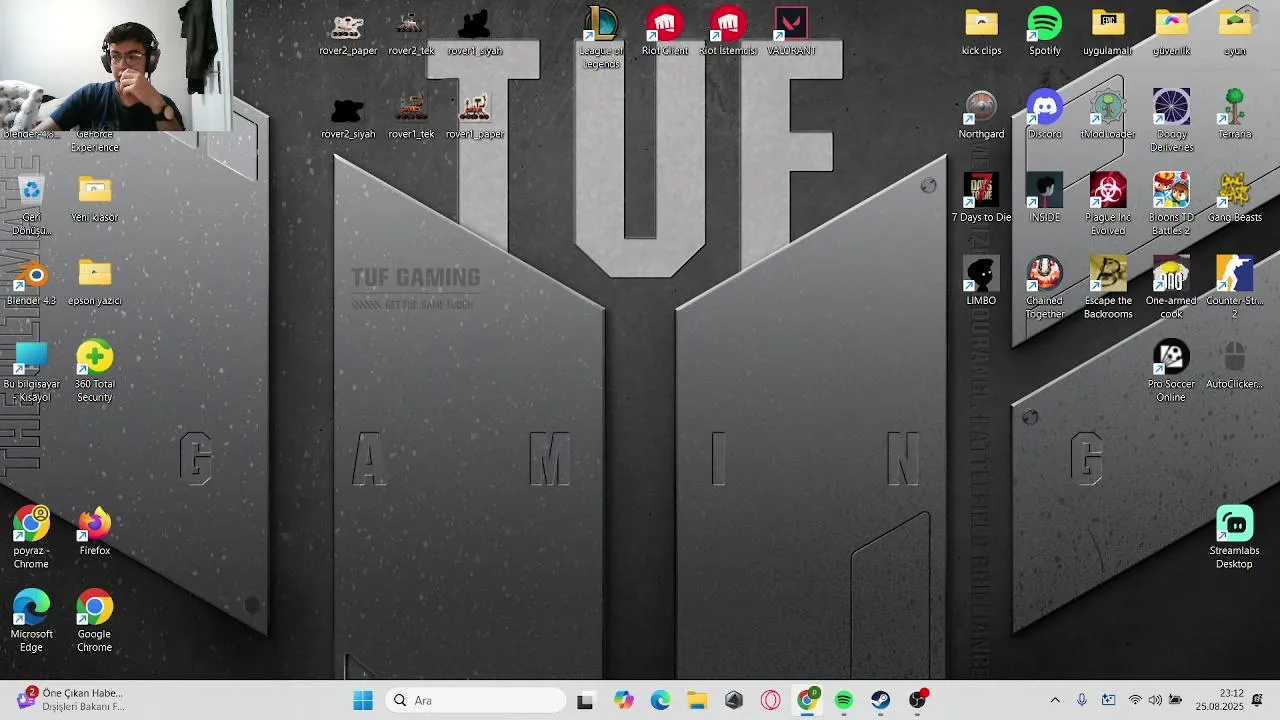The width and height of the screenshot is (1280, 720).
Task: Open File Explorer from the taskbar
Action: pos(697,700)
